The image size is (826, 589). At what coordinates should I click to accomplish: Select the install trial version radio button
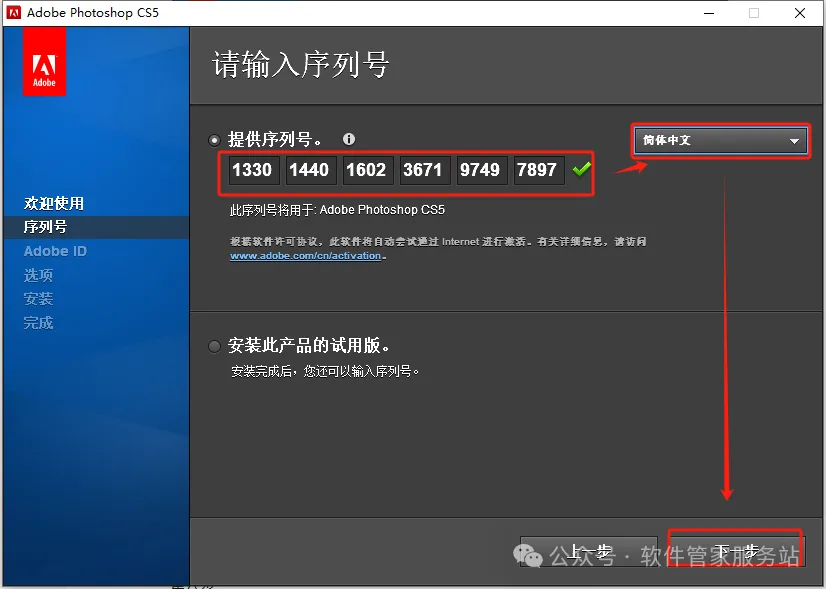(x=214, y=347)
